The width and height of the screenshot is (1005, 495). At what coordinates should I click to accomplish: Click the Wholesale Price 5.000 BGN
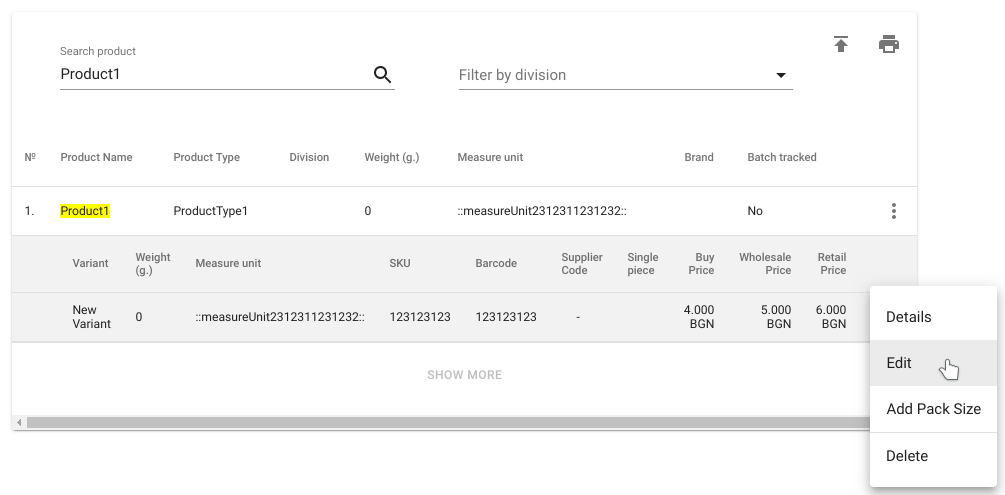point(776,317)
